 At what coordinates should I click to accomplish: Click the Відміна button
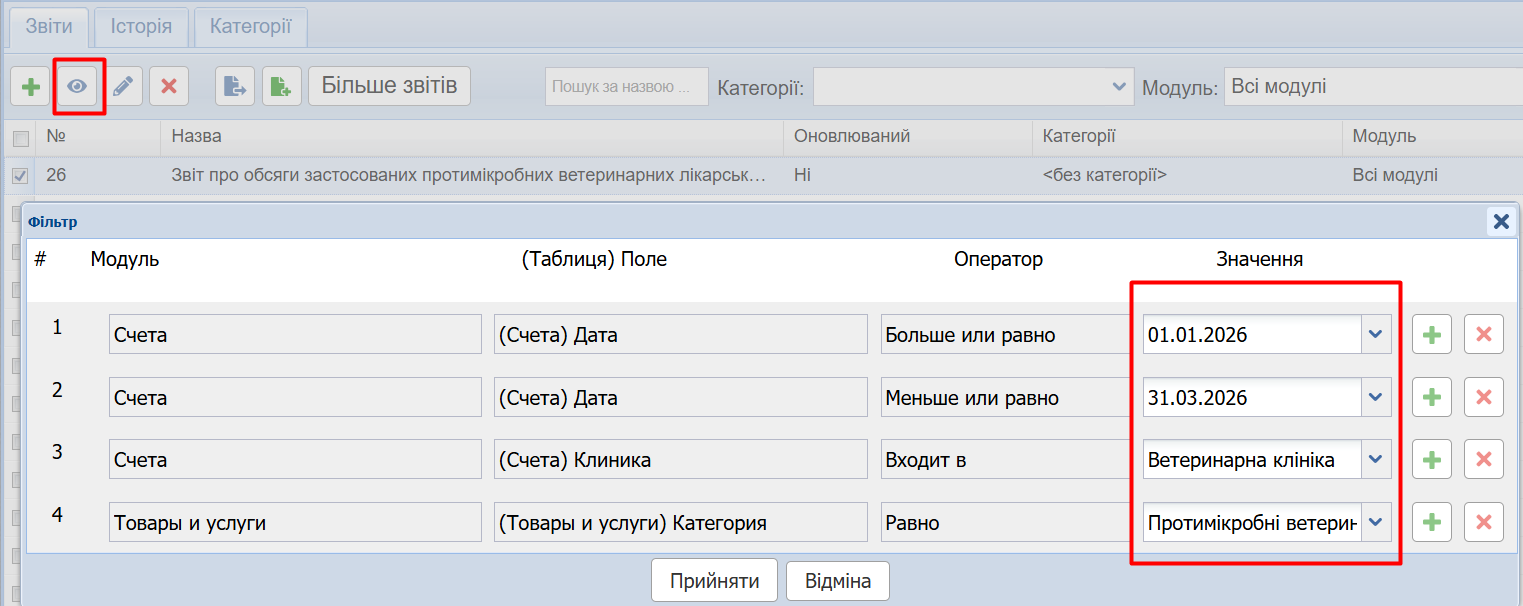837,581
